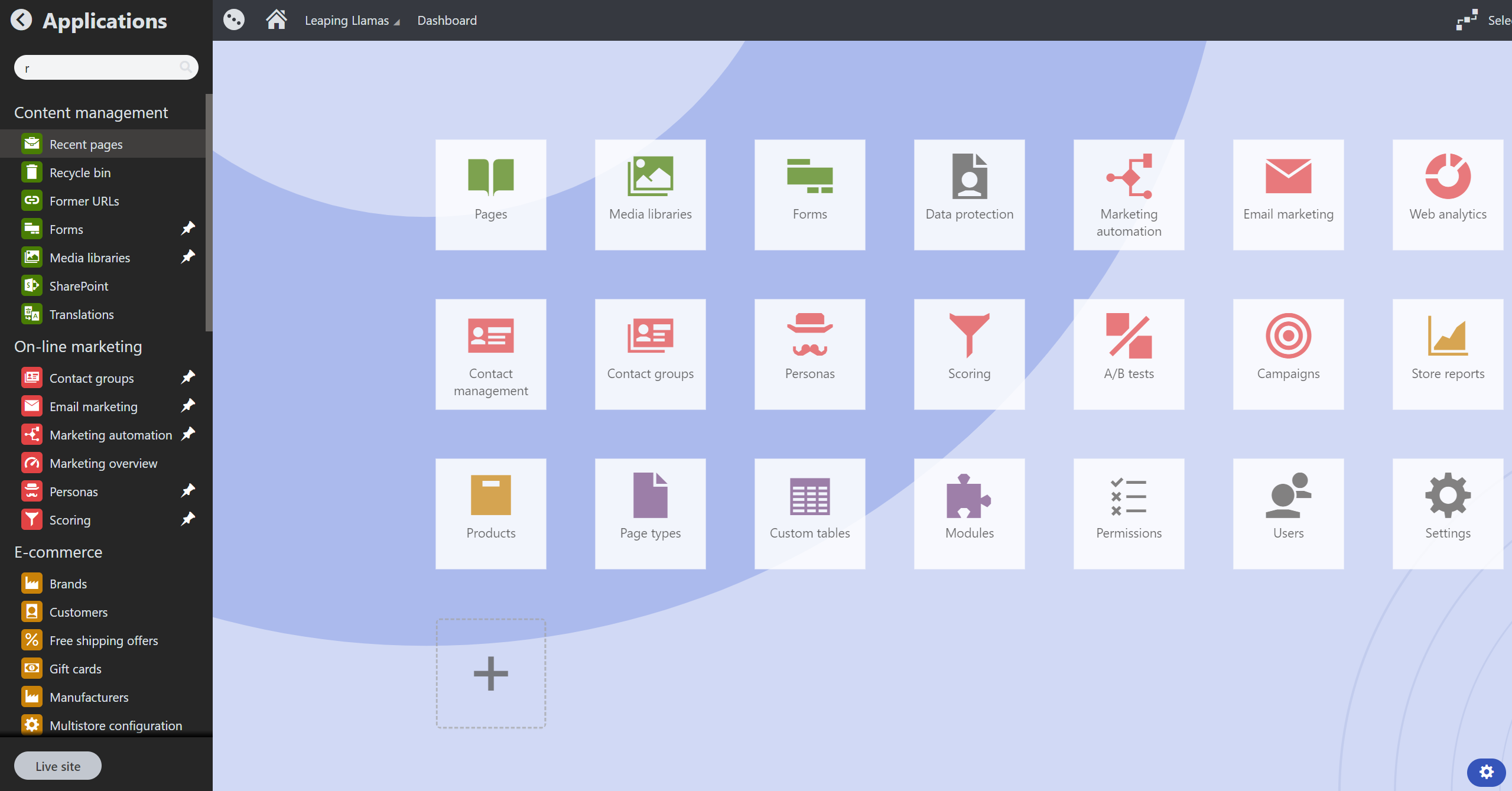Open the Email marketing dashboard tile

1288,194
